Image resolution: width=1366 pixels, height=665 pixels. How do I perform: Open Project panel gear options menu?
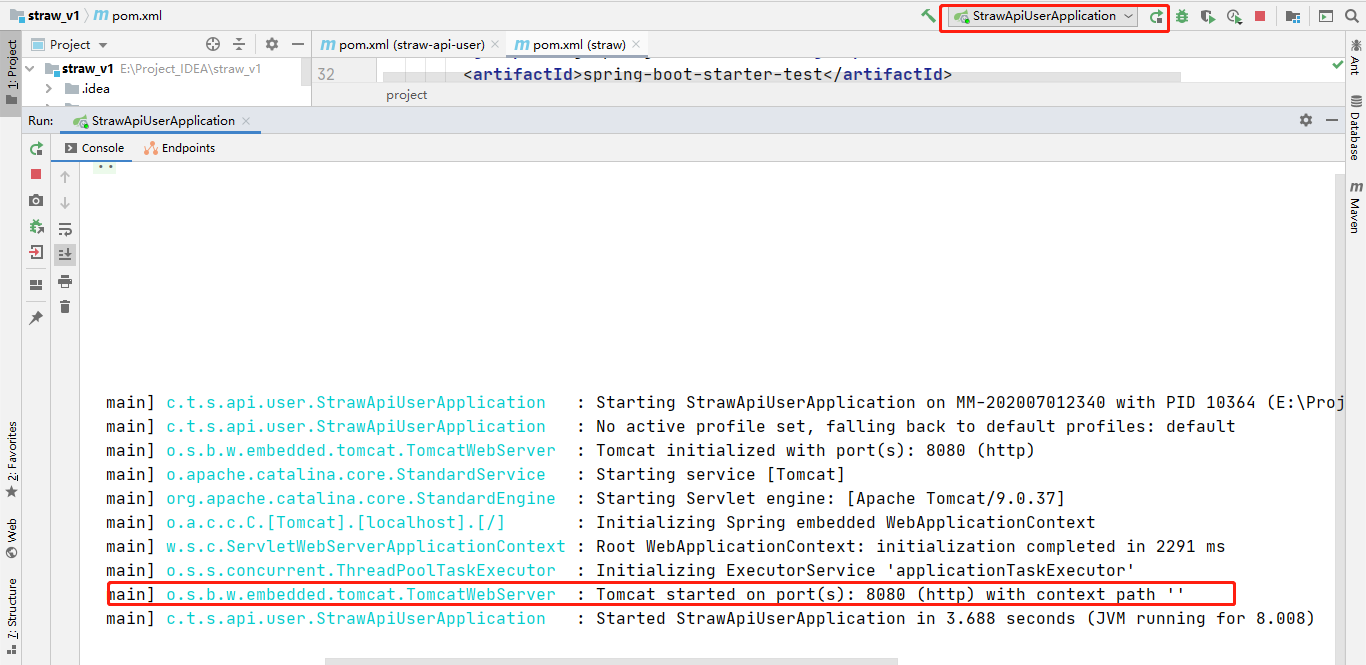[x=272, y=44]
